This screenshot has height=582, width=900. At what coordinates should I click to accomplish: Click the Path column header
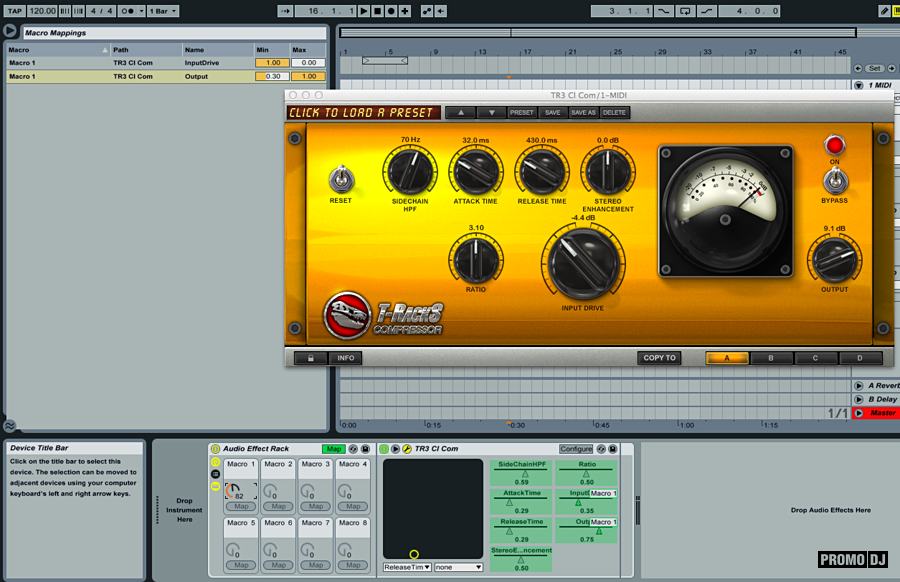(x=146, y=50)
